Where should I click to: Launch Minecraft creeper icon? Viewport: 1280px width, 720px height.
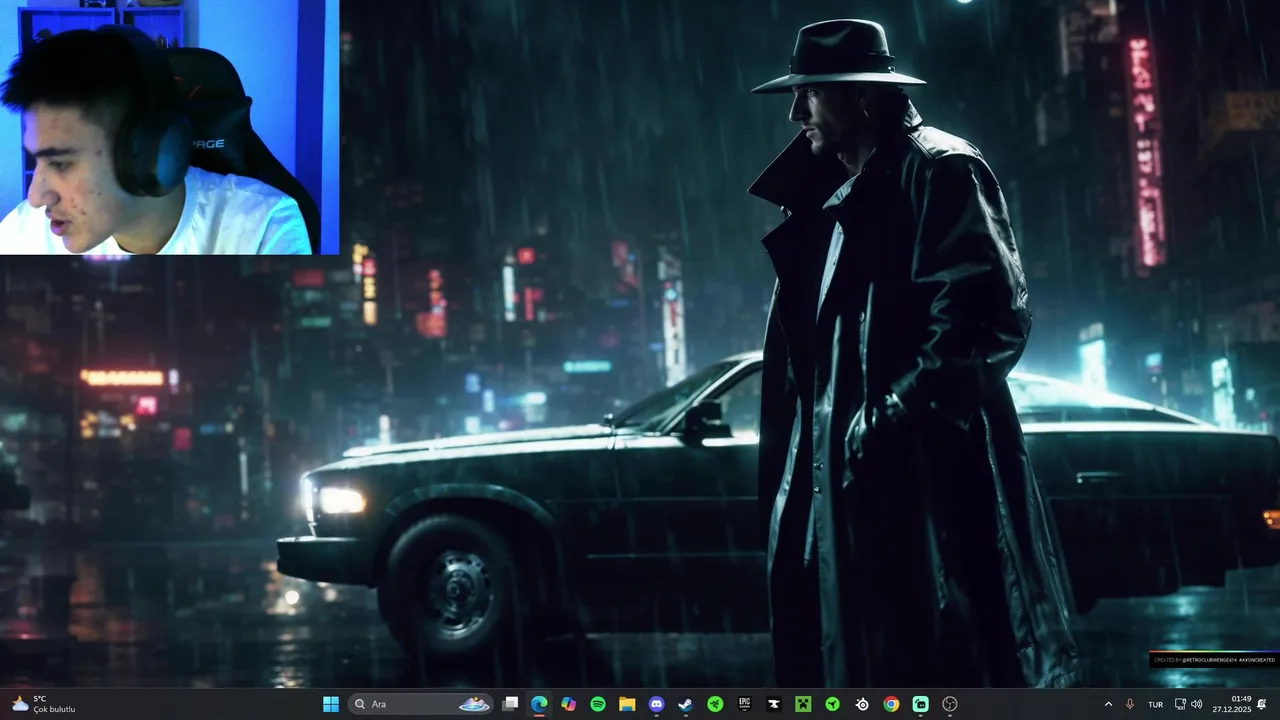pos(803,704)
